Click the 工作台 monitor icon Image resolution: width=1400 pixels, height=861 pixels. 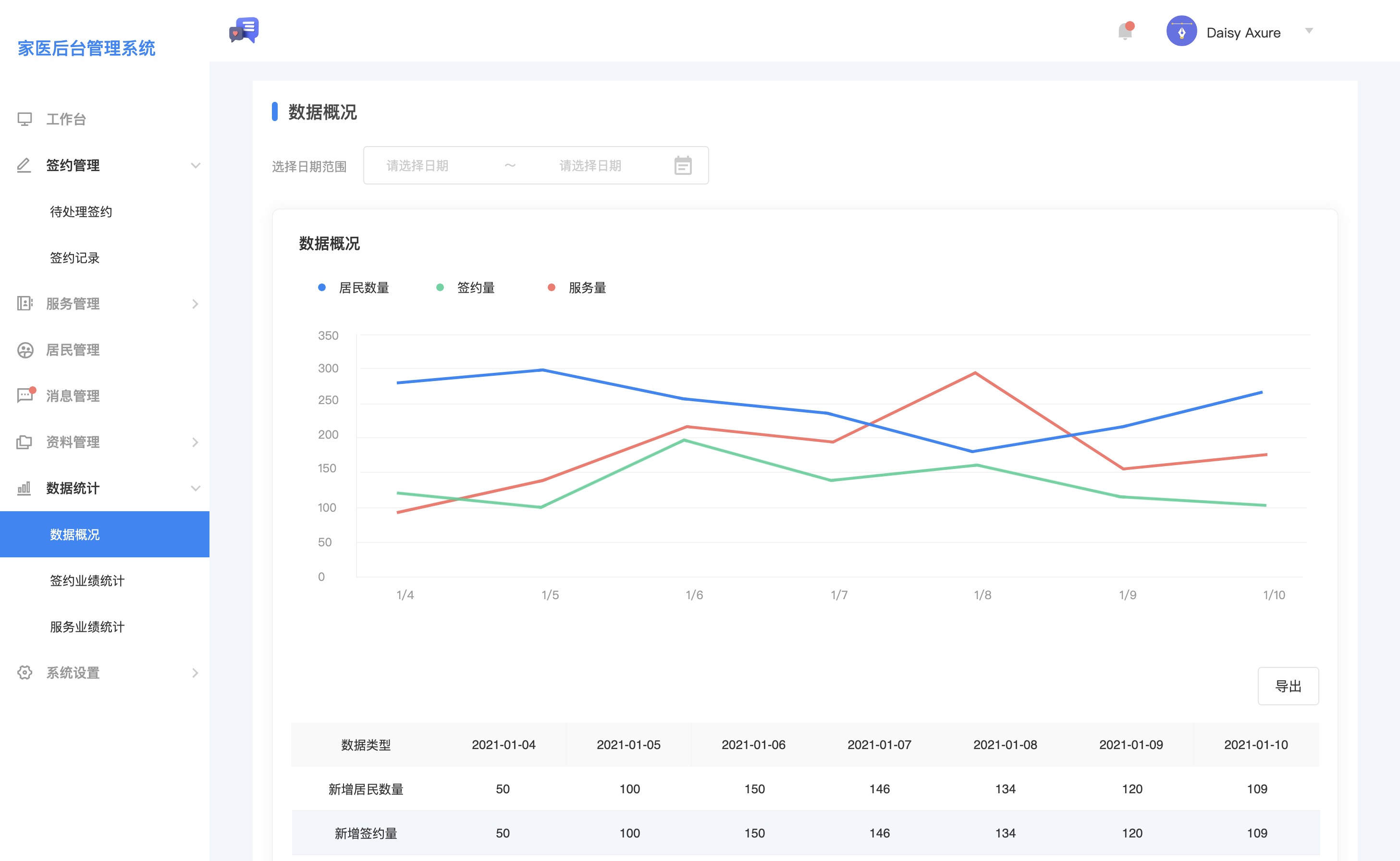coord(25,119)
